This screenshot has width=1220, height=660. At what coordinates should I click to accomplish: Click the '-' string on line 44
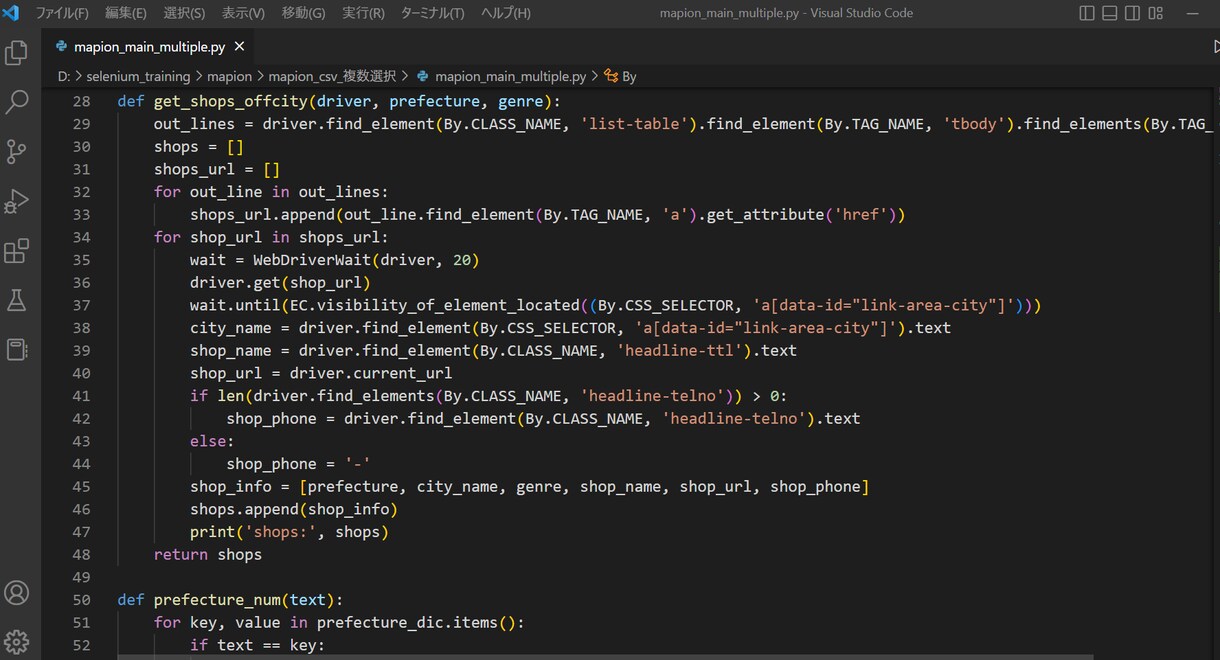(x=357, y=464)
